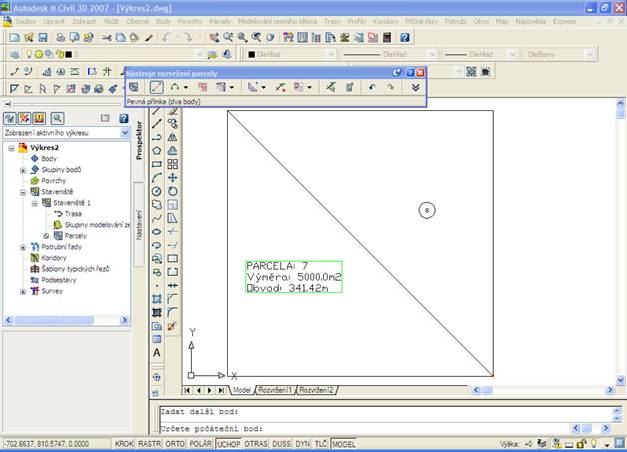The height and width of the screenshot is (452, 627).
Task: Toggle DYN dynamic input
Action: (303, 444)
